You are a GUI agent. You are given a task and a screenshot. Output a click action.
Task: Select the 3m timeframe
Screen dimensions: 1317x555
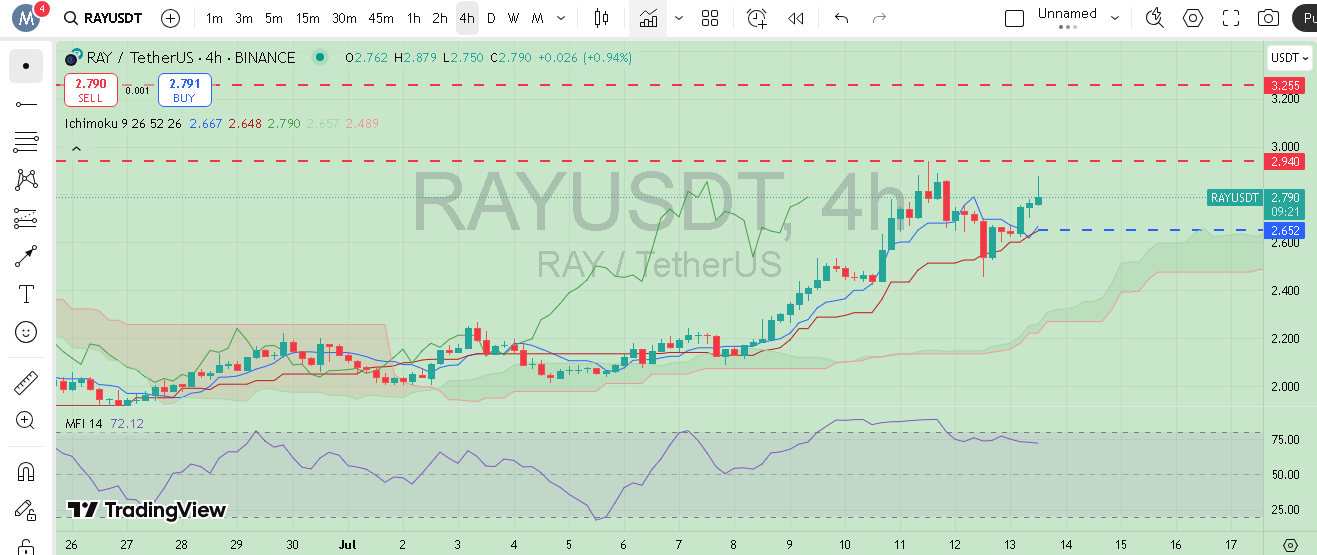(x=244, y=18)
